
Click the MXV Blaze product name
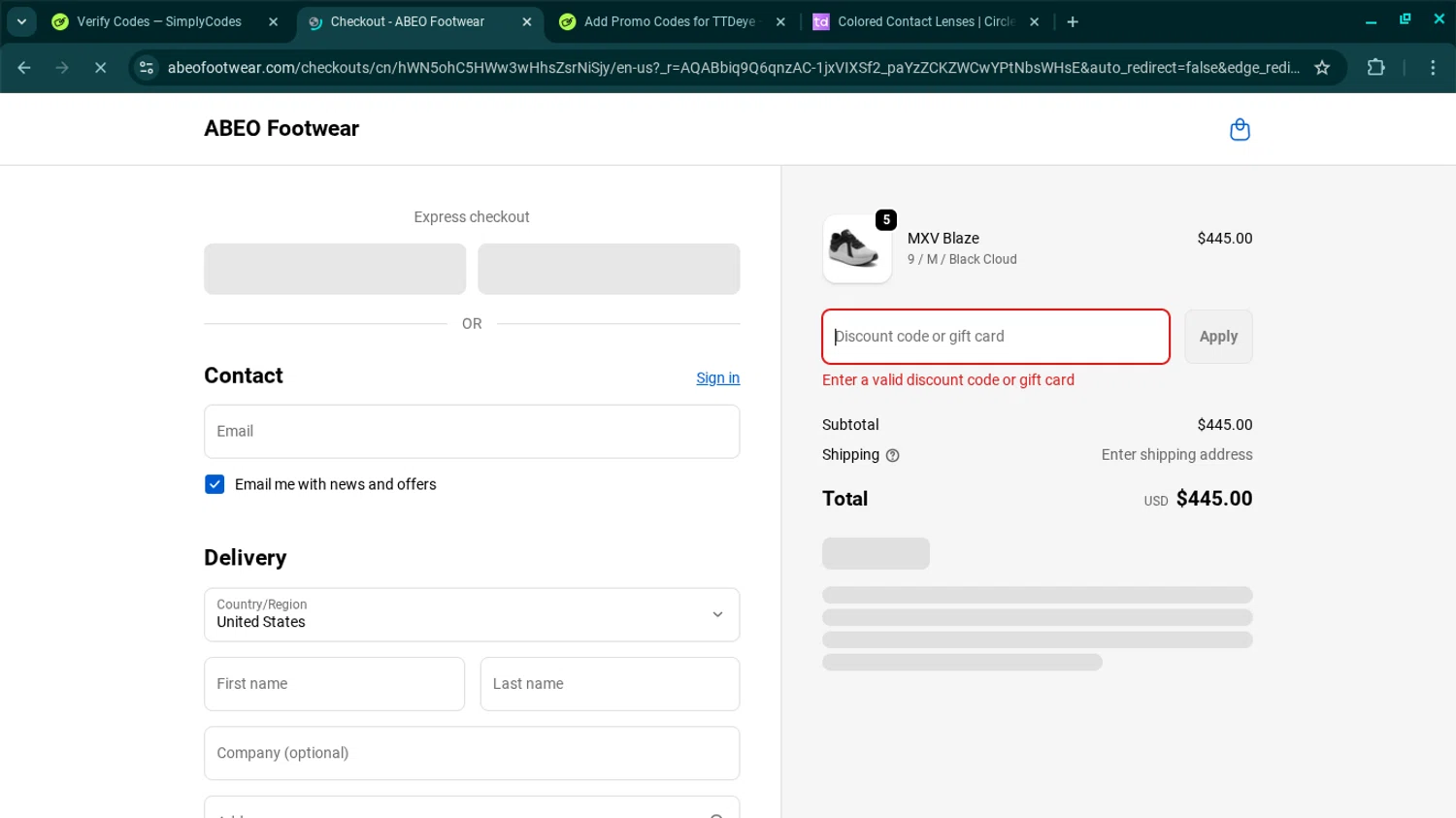(943, 238)
